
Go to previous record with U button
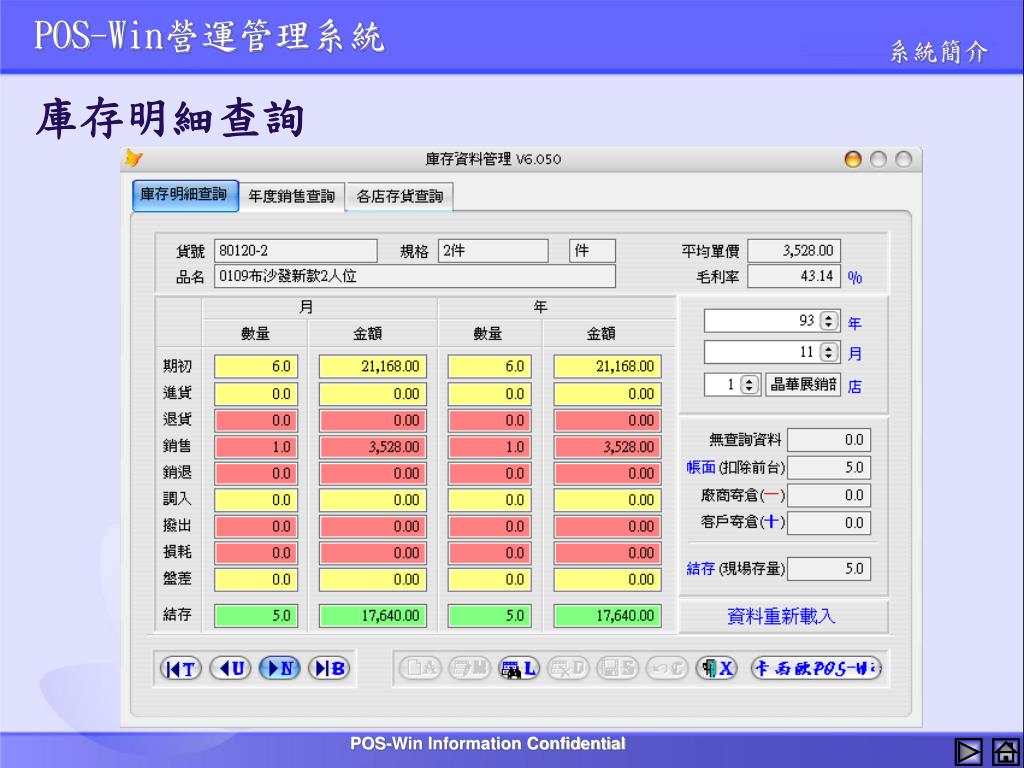[x=231, y=669]
